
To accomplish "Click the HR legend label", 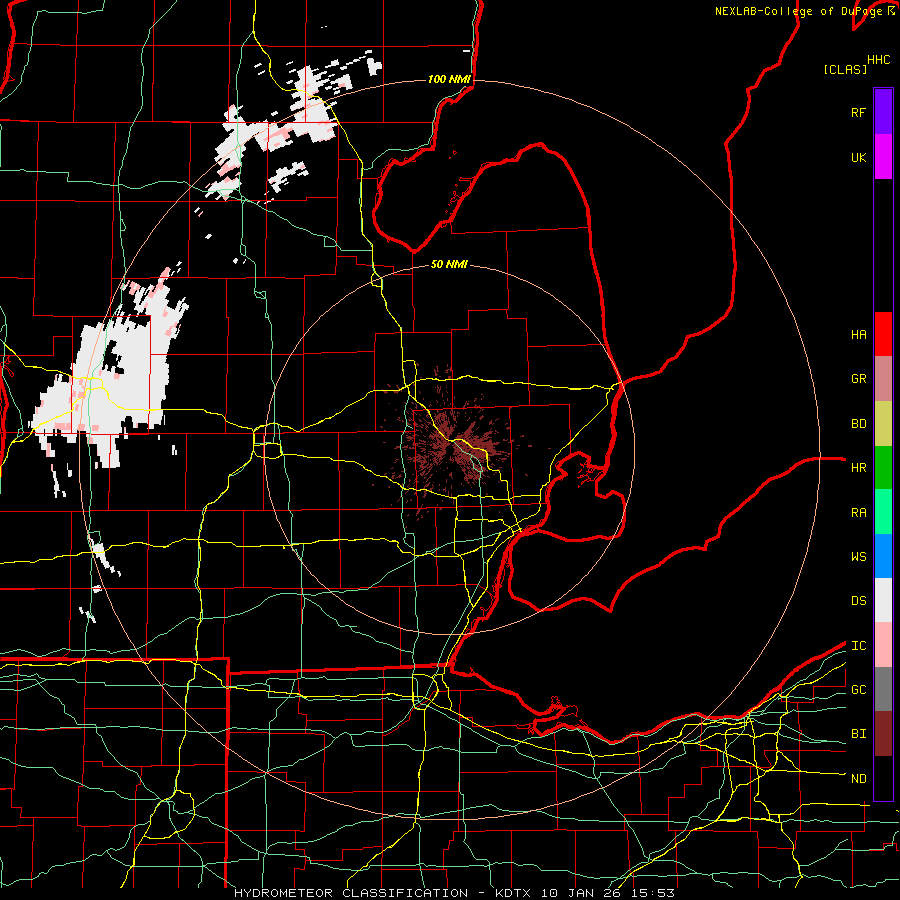I will (x=859, y=468).
